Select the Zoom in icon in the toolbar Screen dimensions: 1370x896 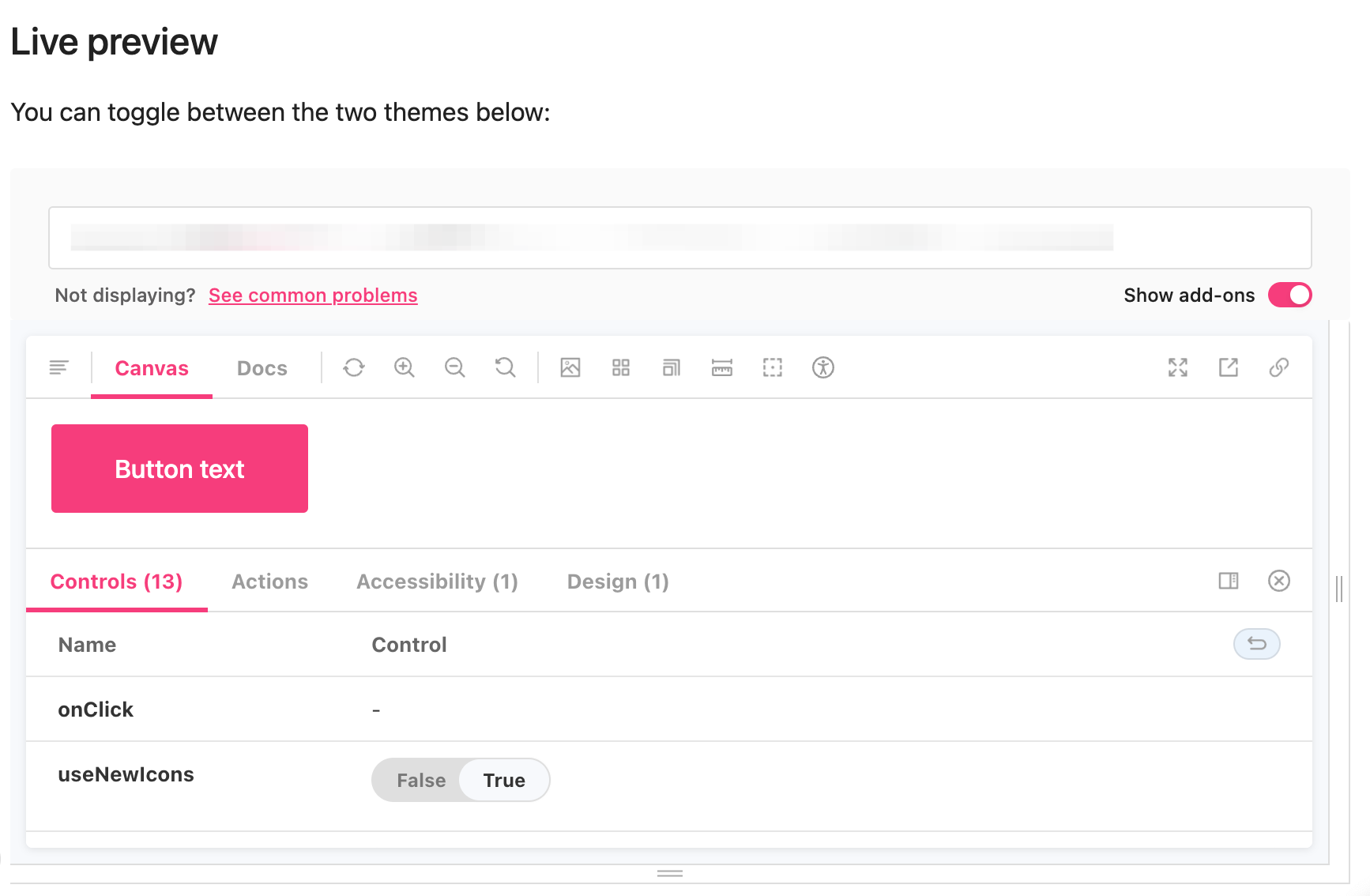pos(405,367)
